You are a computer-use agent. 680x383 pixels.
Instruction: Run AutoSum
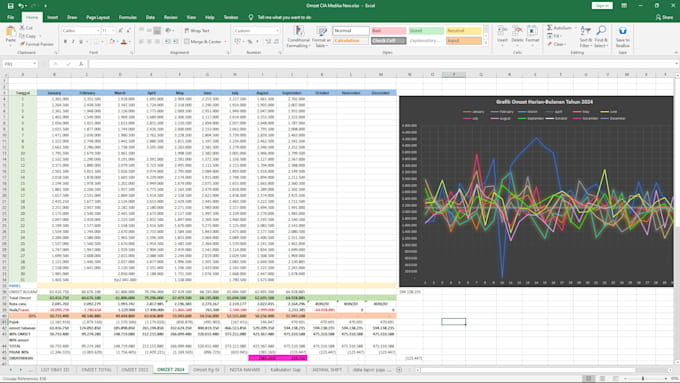(559, 28)
